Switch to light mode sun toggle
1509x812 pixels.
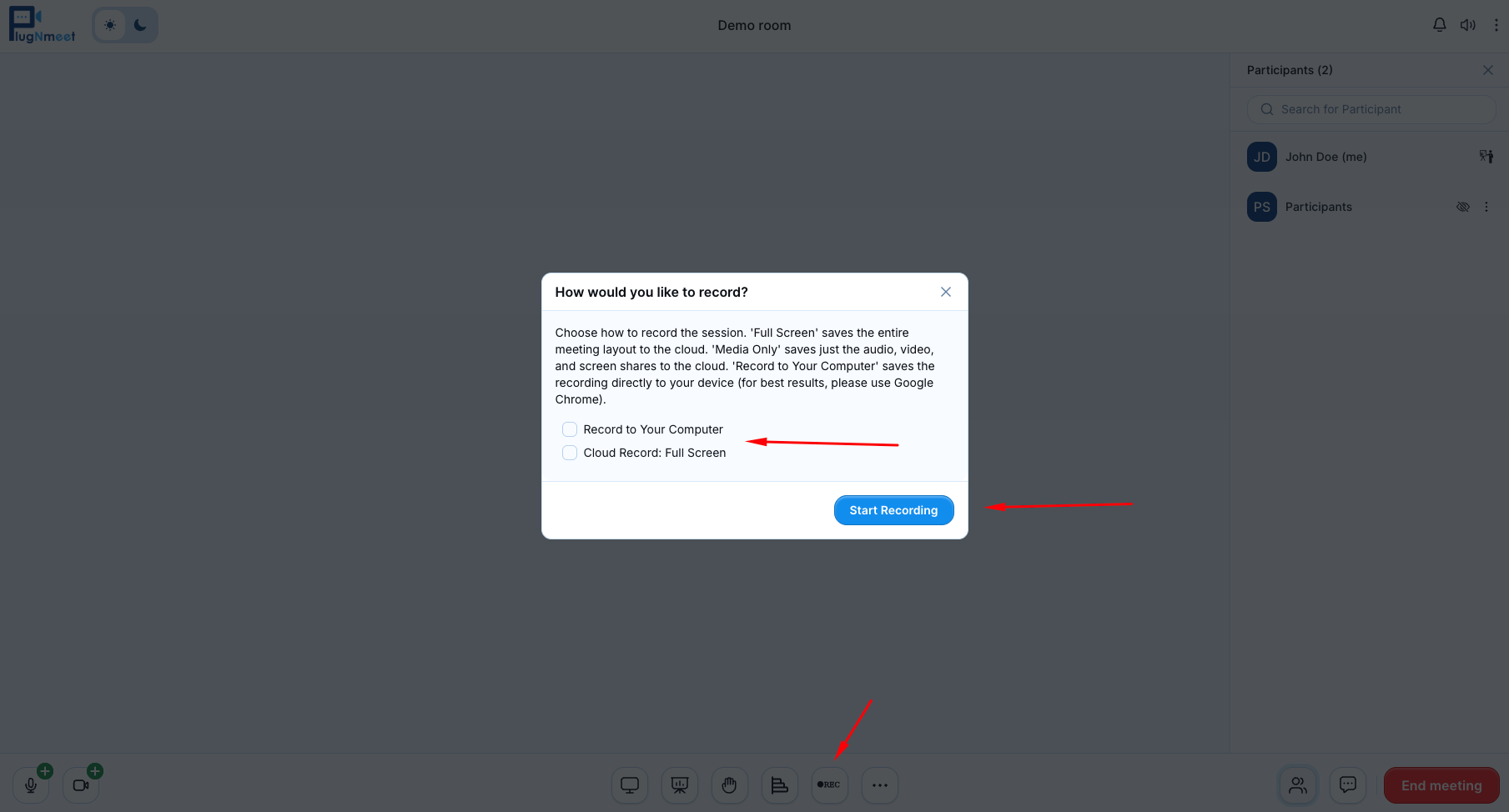click(110, 25)
